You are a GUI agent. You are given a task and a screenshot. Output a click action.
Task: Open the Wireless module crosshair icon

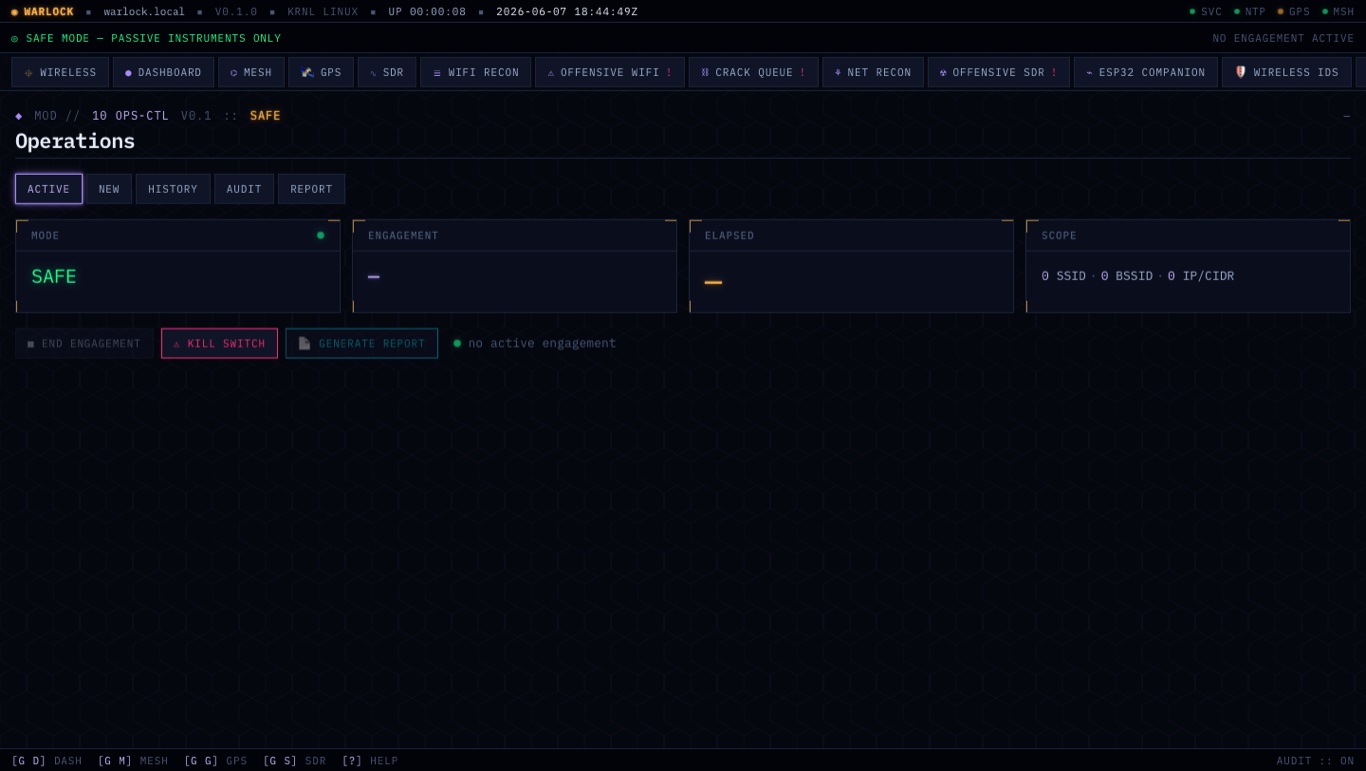tap(29, 73)
